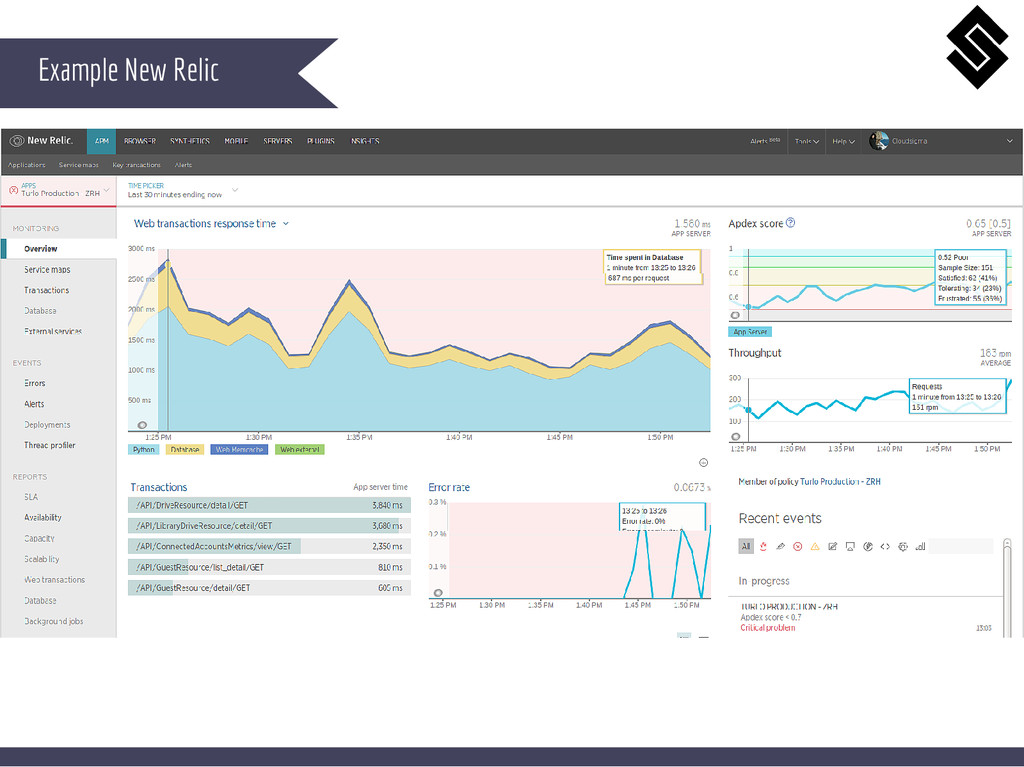Open the Servers tab

coord(278,141)
